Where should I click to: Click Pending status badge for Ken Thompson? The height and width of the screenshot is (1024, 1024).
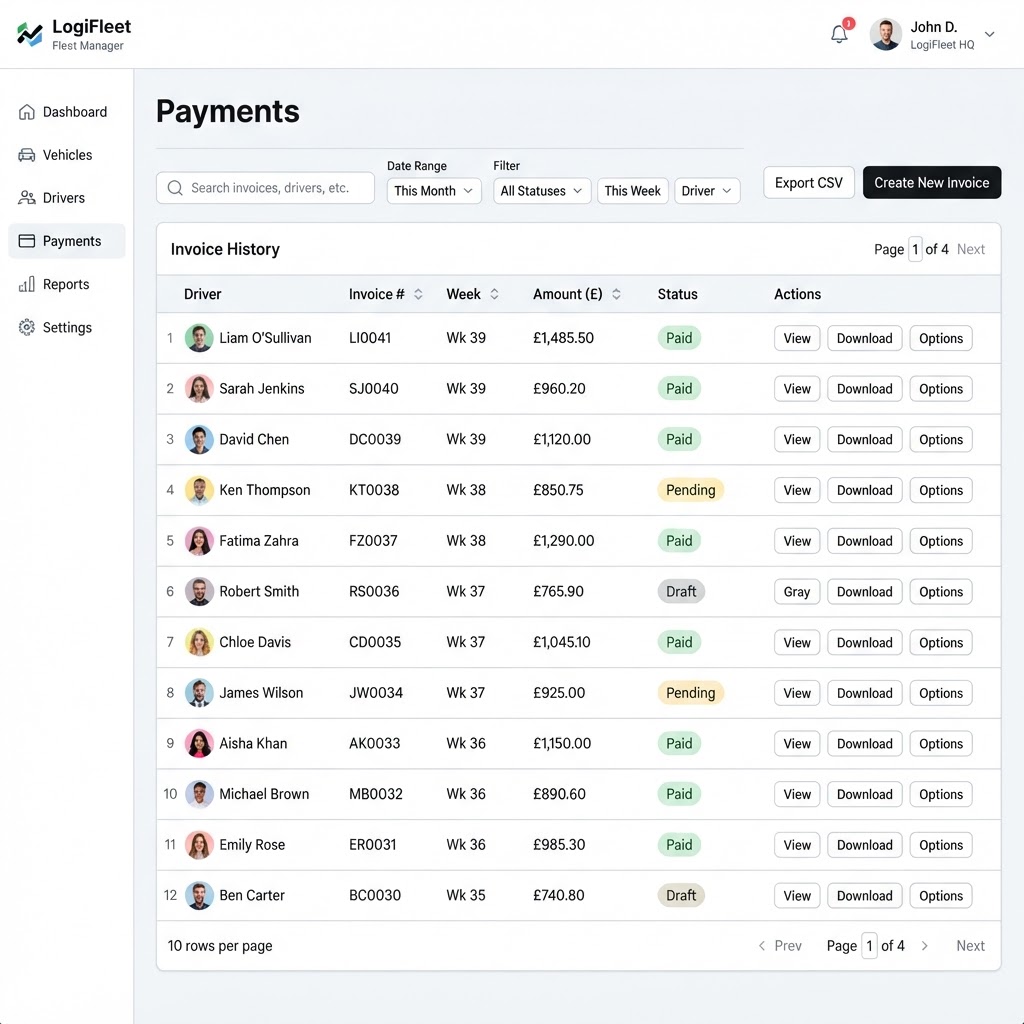click(x=690, y=490)
